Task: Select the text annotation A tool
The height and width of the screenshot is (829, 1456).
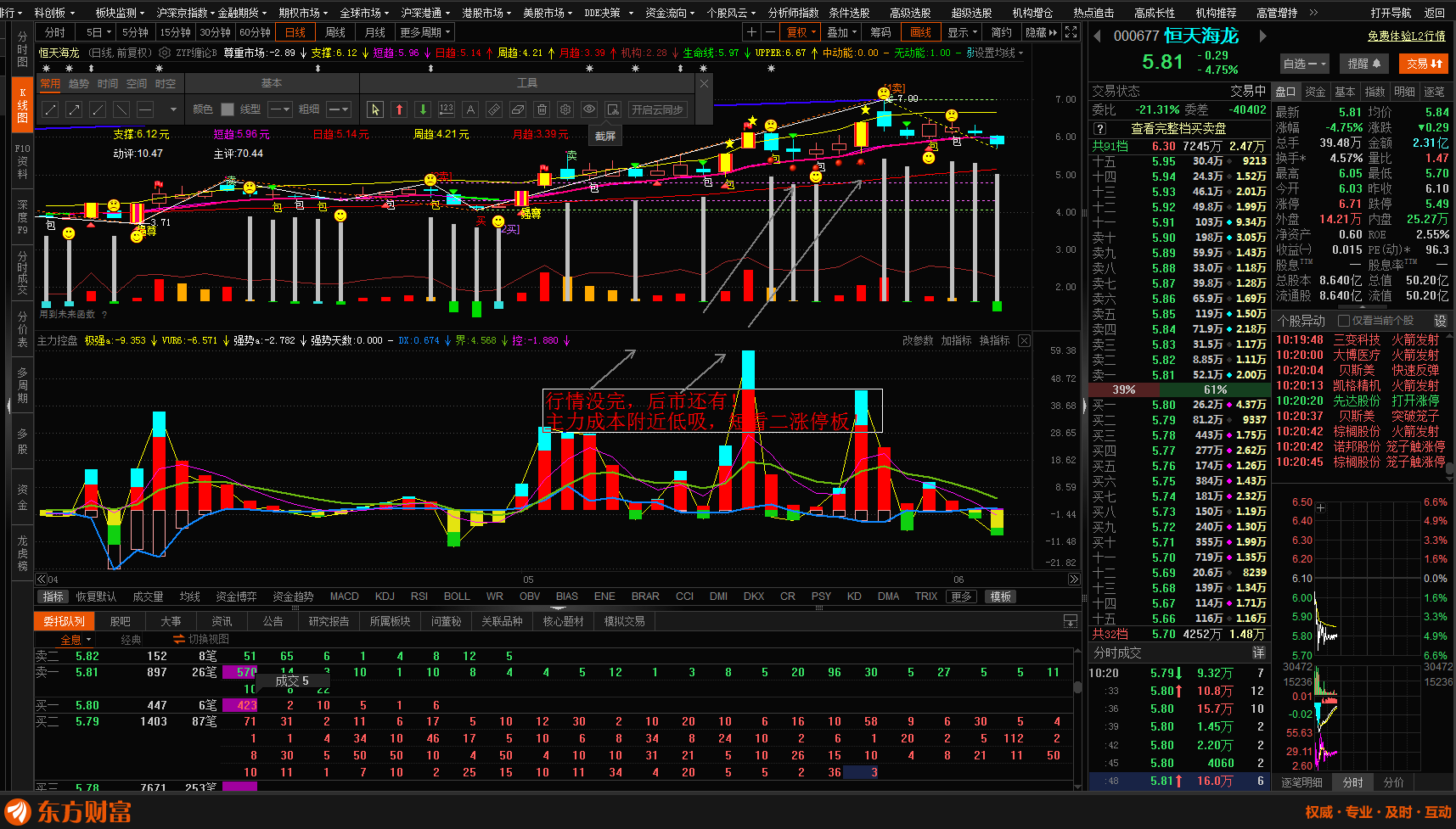Action: 470,109
